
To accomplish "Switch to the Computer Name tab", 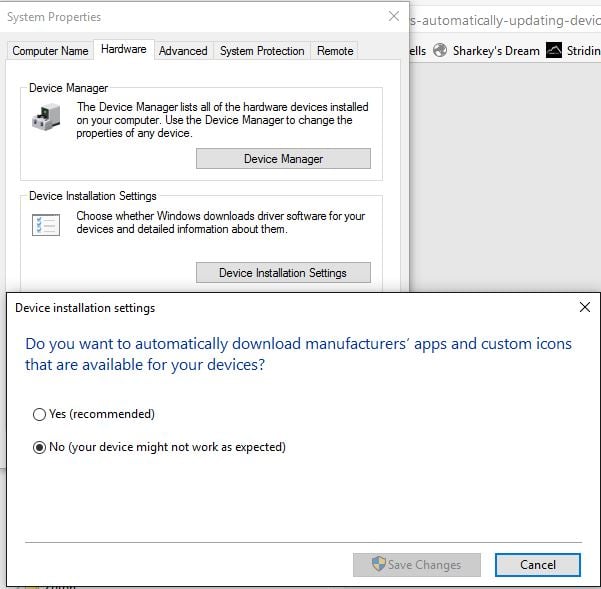I will (50, 51).
